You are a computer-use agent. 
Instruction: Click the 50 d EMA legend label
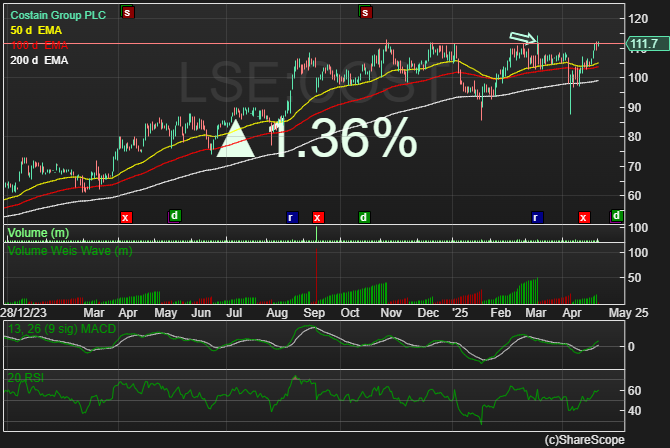point(36,30)
